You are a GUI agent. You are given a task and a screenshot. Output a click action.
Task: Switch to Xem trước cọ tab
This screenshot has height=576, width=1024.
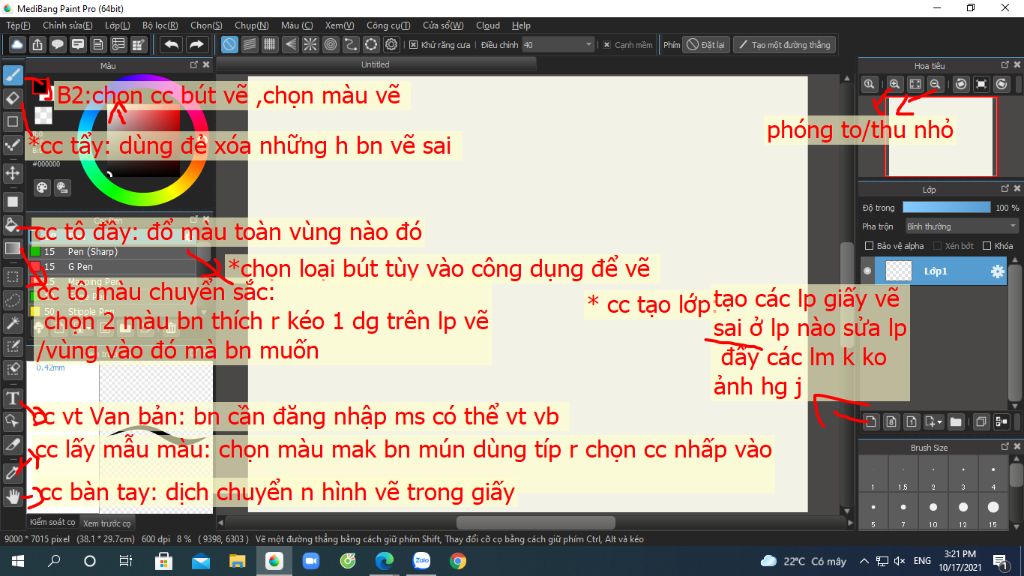(106, 523)
